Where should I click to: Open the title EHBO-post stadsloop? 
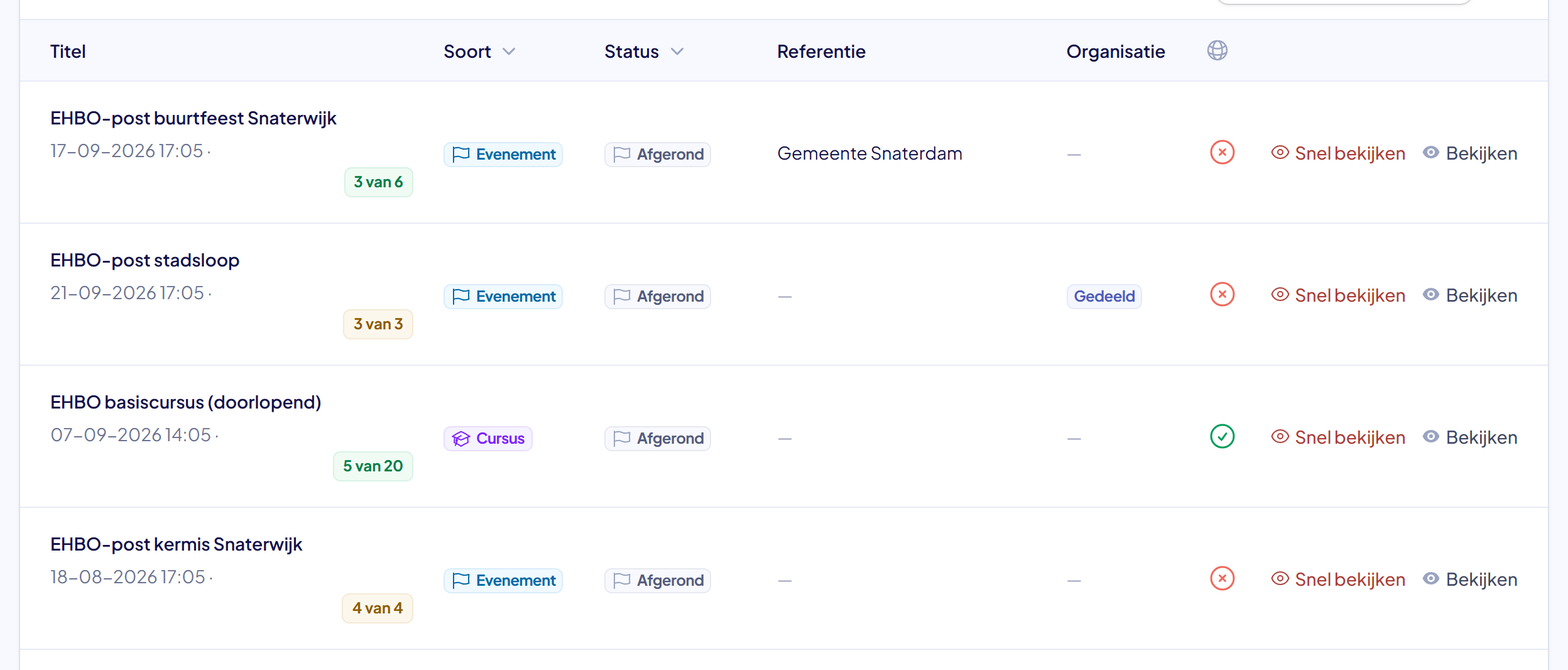[145, 261]
